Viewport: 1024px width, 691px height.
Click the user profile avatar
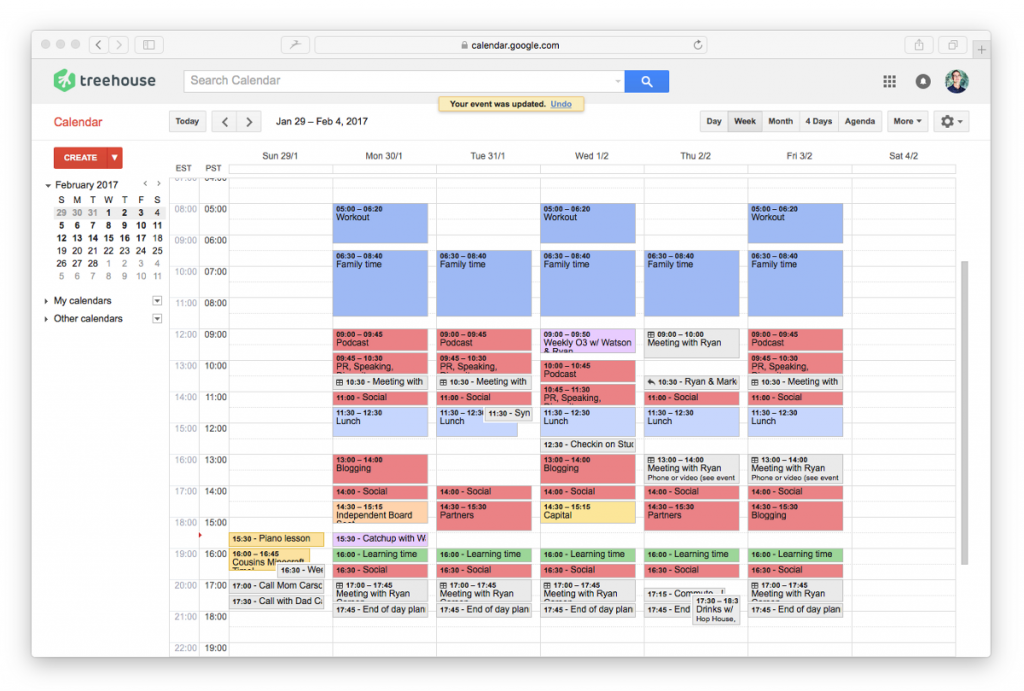click(x=956, y=82)
